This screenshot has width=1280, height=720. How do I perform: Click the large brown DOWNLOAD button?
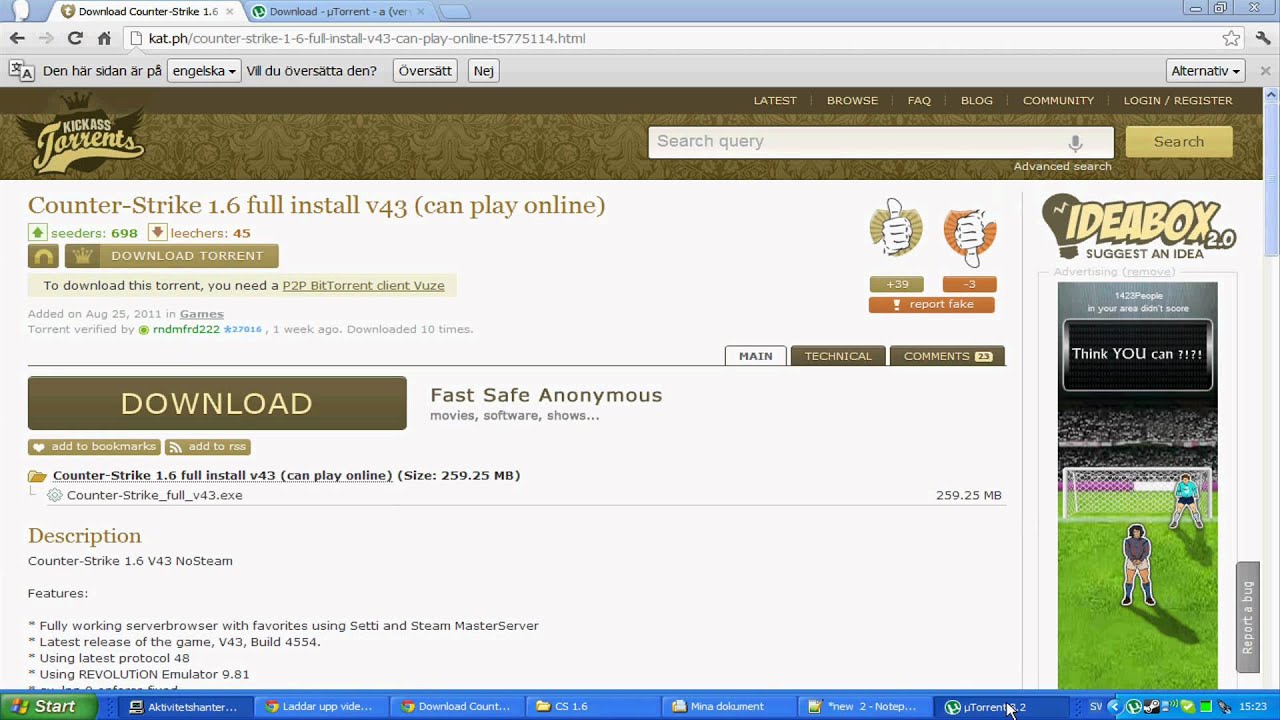217,403
